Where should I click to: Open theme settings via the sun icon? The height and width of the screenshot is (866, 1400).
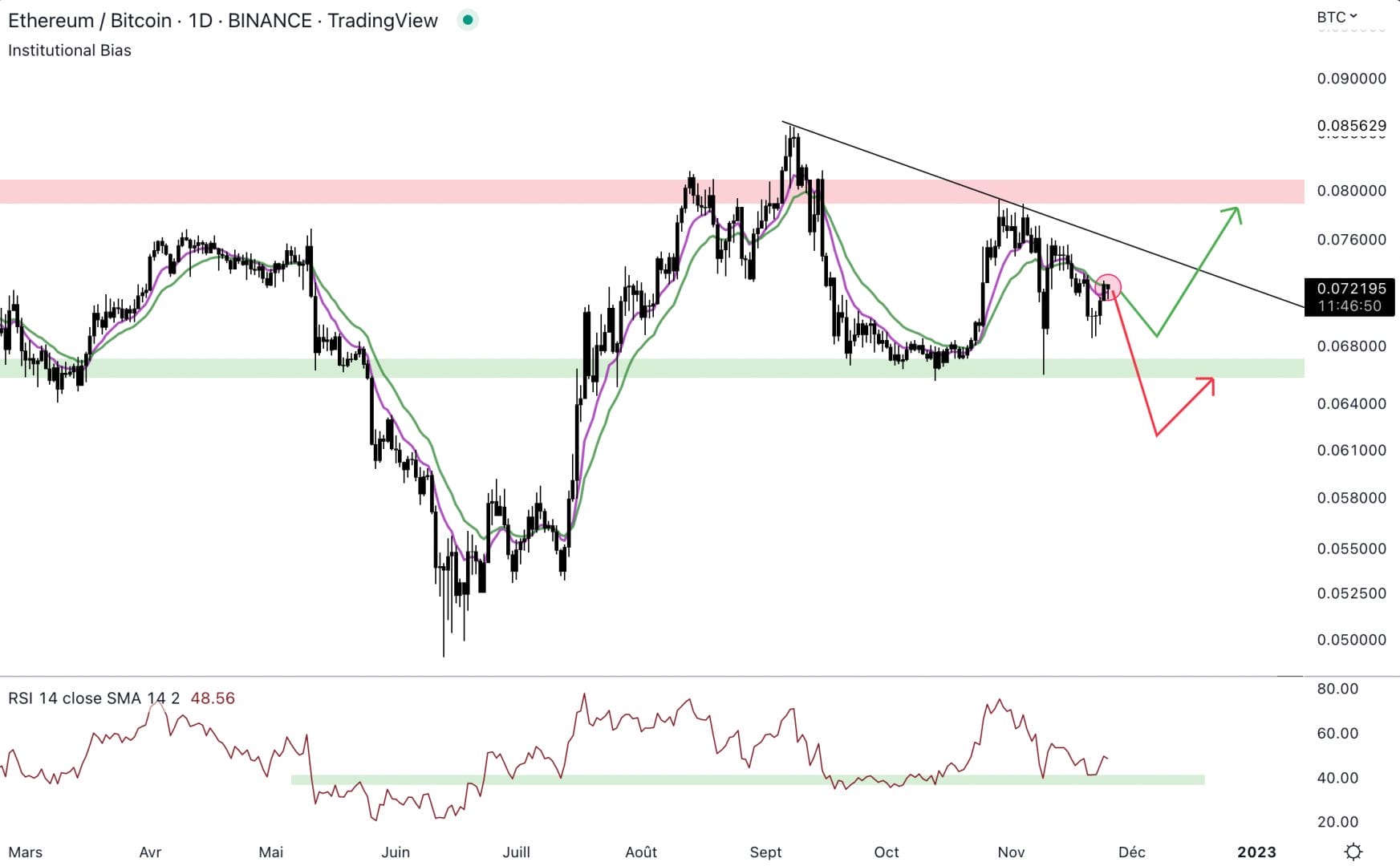coord(1354,852)
